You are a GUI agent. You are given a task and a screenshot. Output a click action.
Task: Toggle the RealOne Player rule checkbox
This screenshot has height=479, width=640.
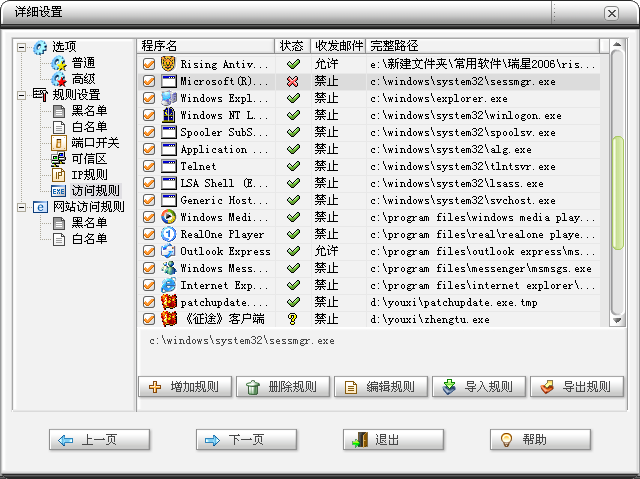(x=149, y=234)
